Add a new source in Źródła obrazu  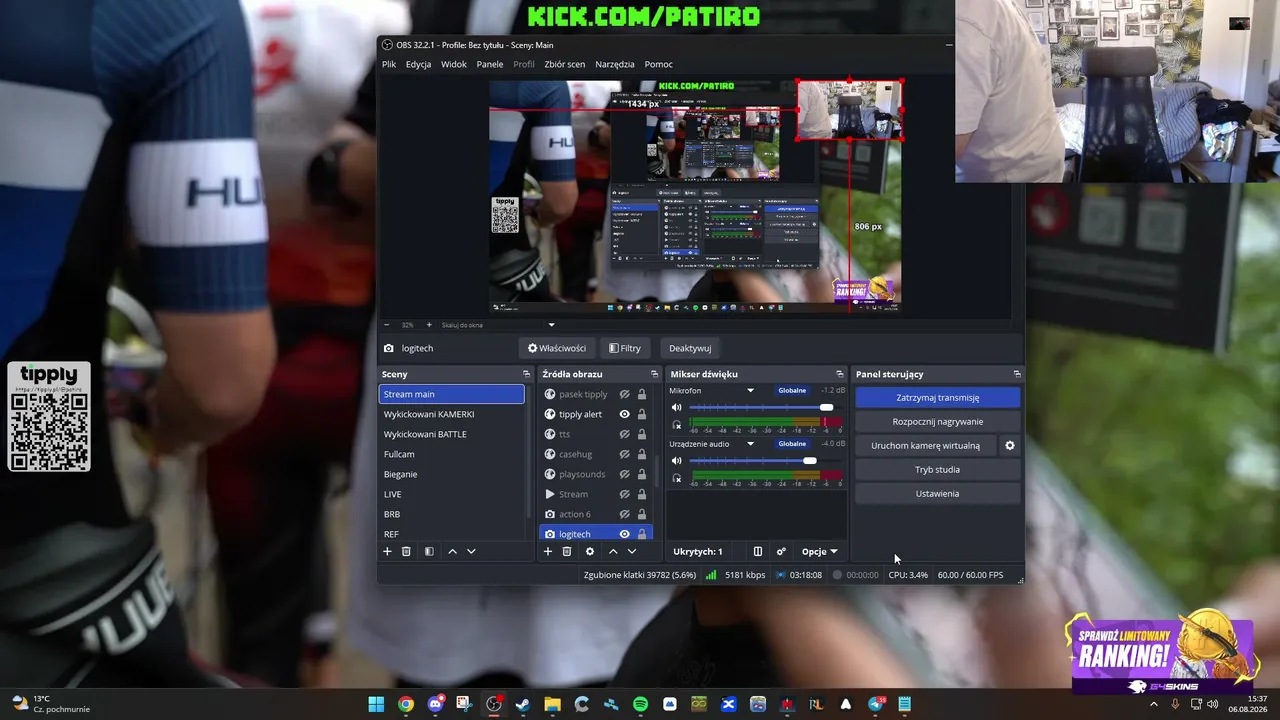(x=547, y=551)
